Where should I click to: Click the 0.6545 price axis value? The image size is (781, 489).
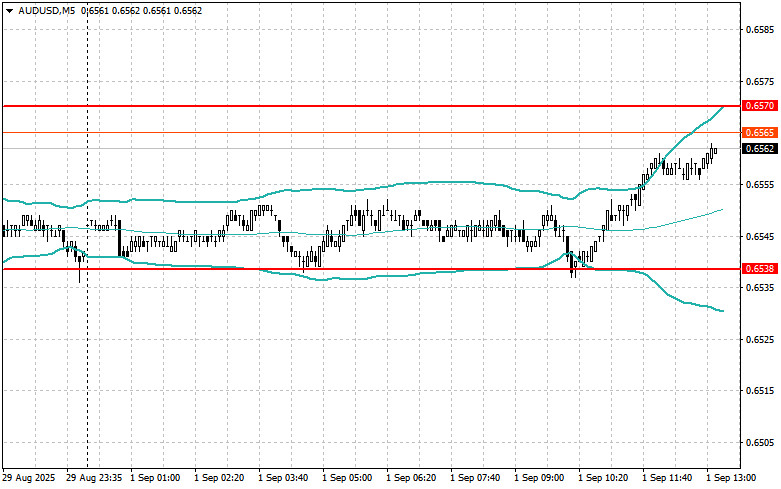pyautogui.click(x=760, y=236)
